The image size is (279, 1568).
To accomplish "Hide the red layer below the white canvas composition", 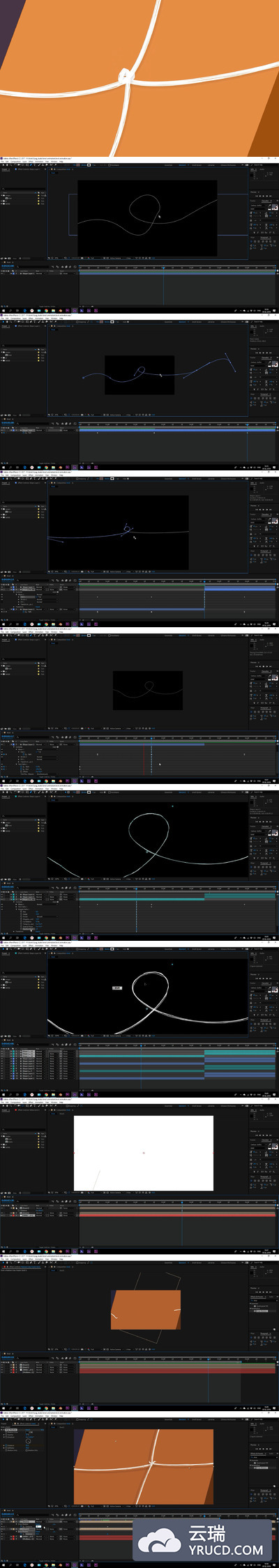I will (x=2, y=1215).
